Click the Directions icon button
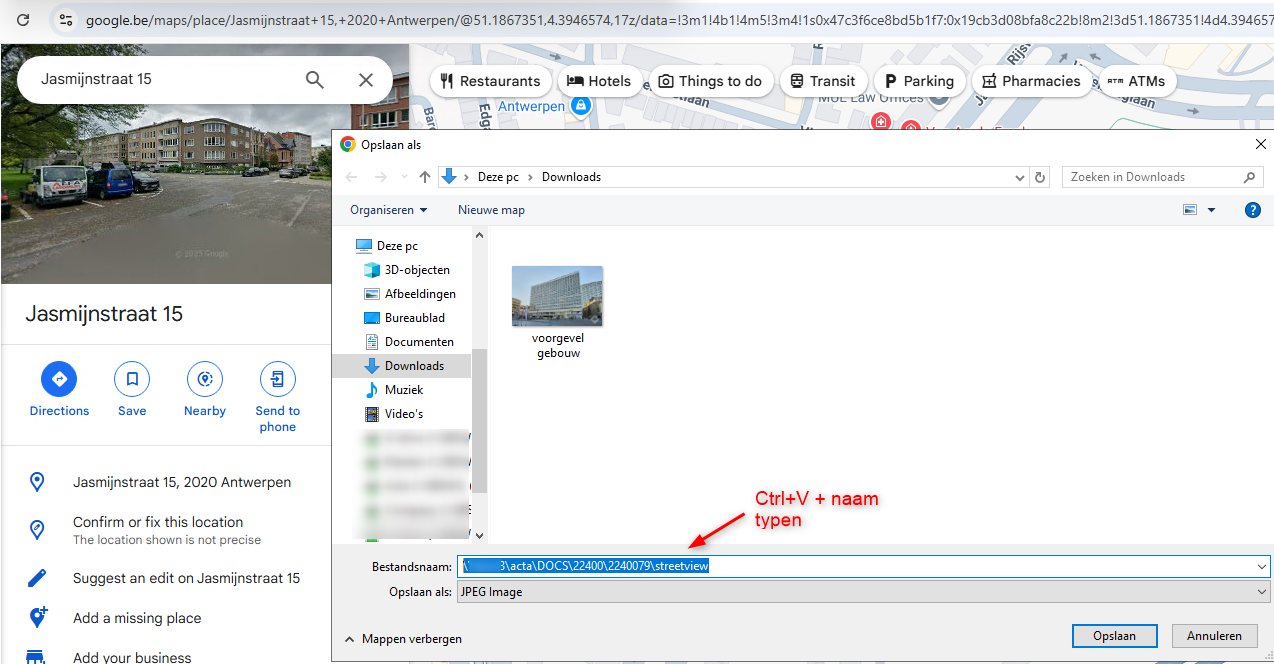 pyautogui.click(x=59, y=379)
